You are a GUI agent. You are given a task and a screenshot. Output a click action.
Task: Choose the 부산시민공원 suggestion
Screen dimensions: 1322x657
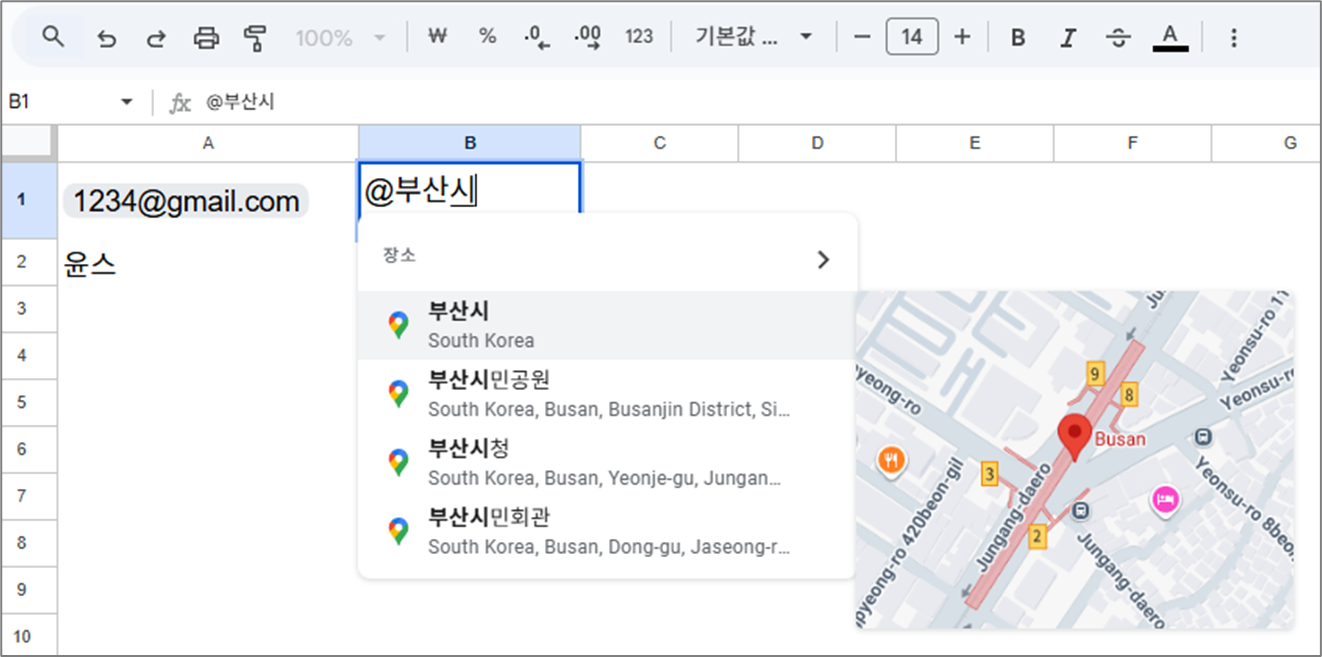[x=607, y=394]
